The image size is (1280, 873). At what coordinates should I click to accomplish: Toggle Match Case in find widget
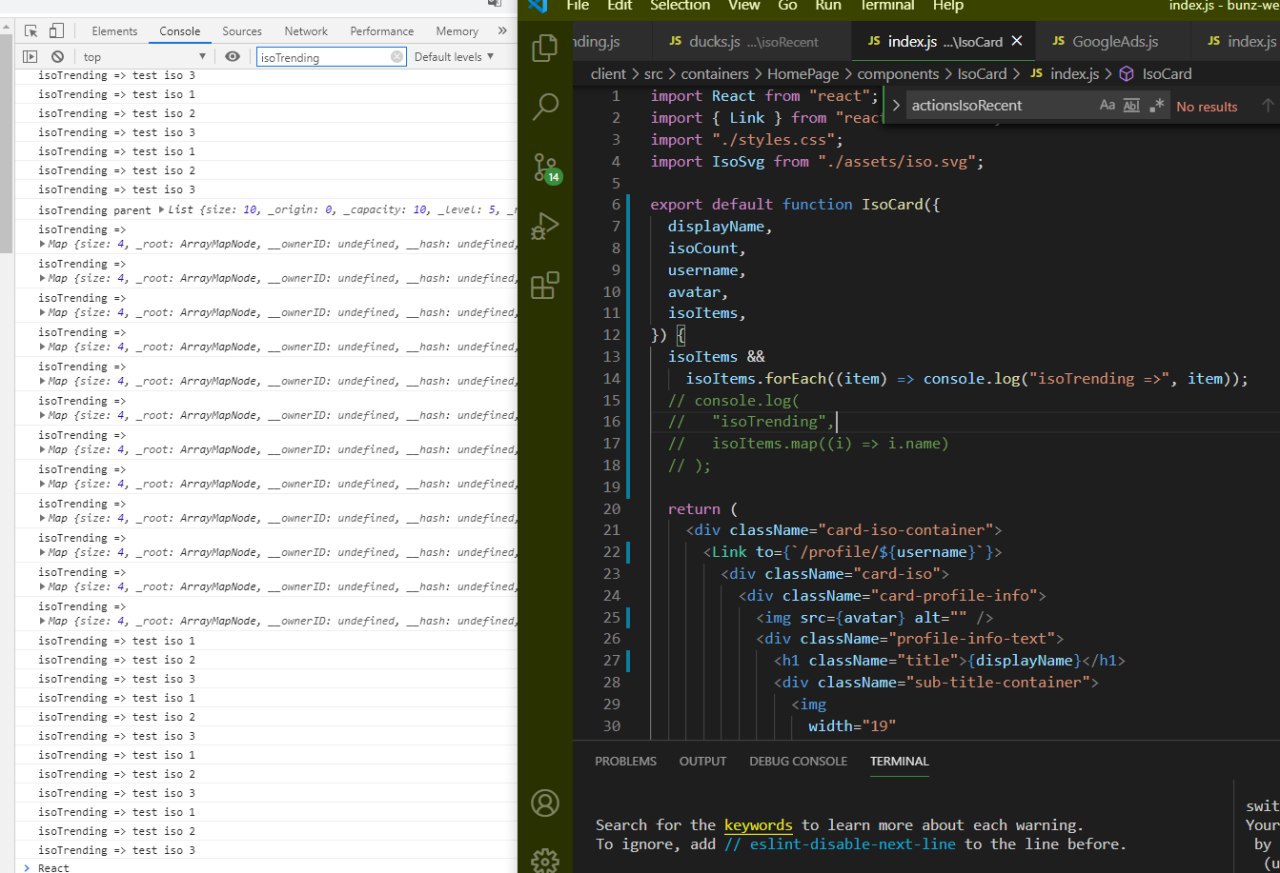tap(1107, 106)
